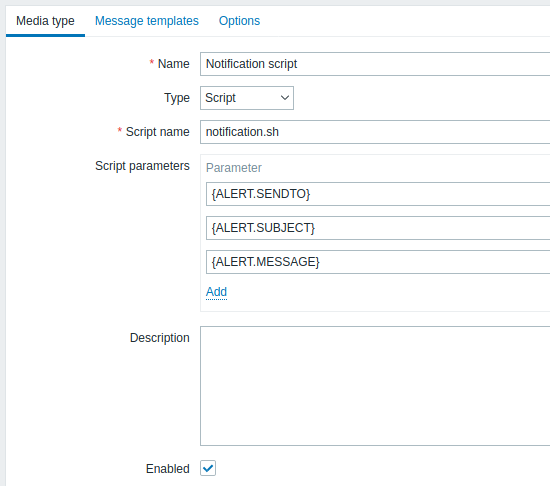The height and width of the screenshot is (486, 550).
Task: Click the Parameter column header
Action: point(234,168)
